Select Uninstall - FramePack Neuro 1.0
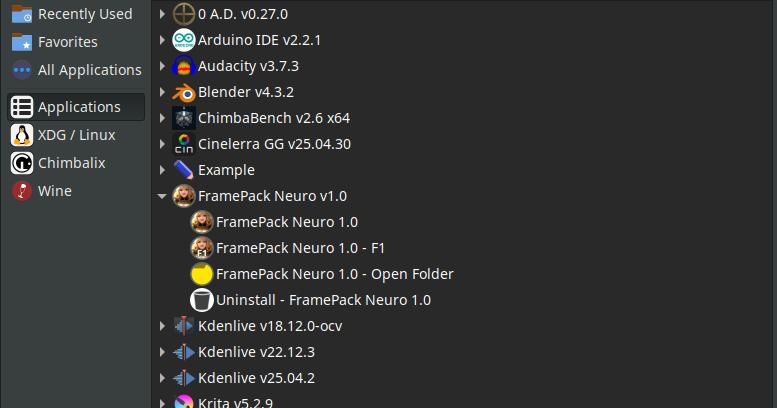This screenshot has height=408, width=777. pyautogui.click(x=324, y=300)
